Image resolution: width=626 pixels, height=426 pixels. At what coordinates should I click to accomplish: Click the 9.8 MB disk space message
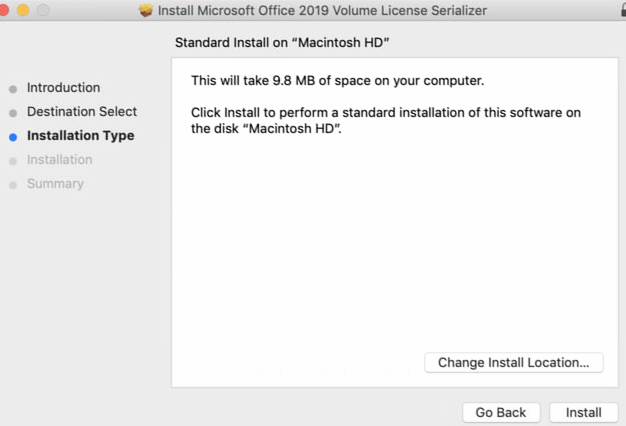(x=337, y=81)
